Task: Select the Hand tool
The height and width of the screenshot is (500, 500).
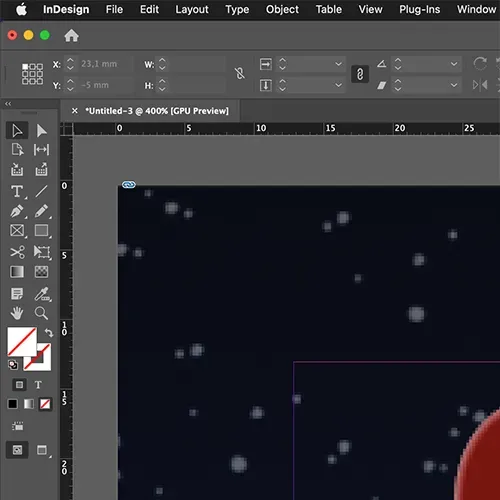Action: pos(17,313)
